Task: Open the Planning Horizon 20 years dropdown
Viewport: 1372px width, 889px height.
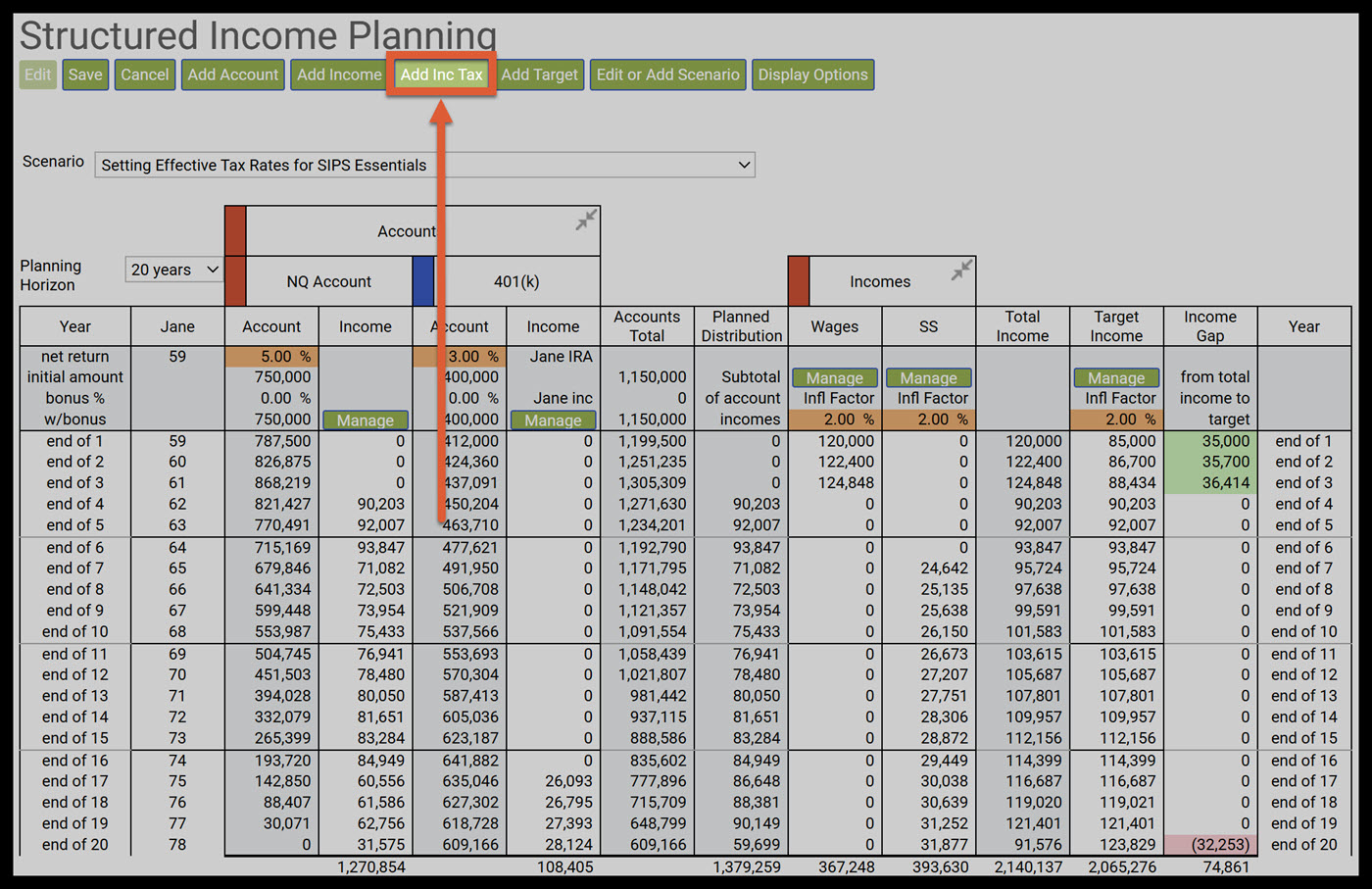Action: [x=174, y=270]
